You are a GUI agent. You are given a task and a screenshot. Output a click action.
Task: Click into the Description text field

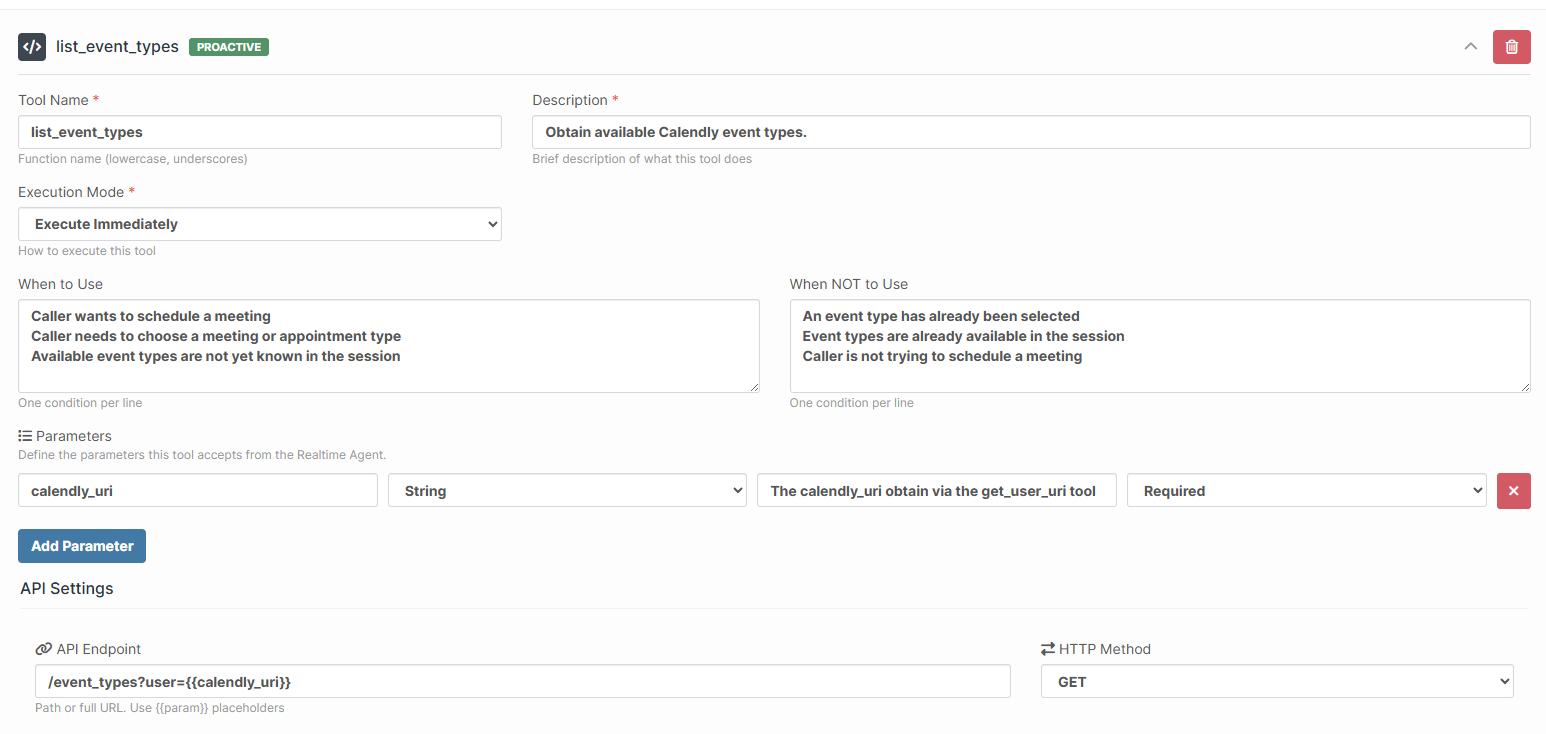coord(1031,132)
